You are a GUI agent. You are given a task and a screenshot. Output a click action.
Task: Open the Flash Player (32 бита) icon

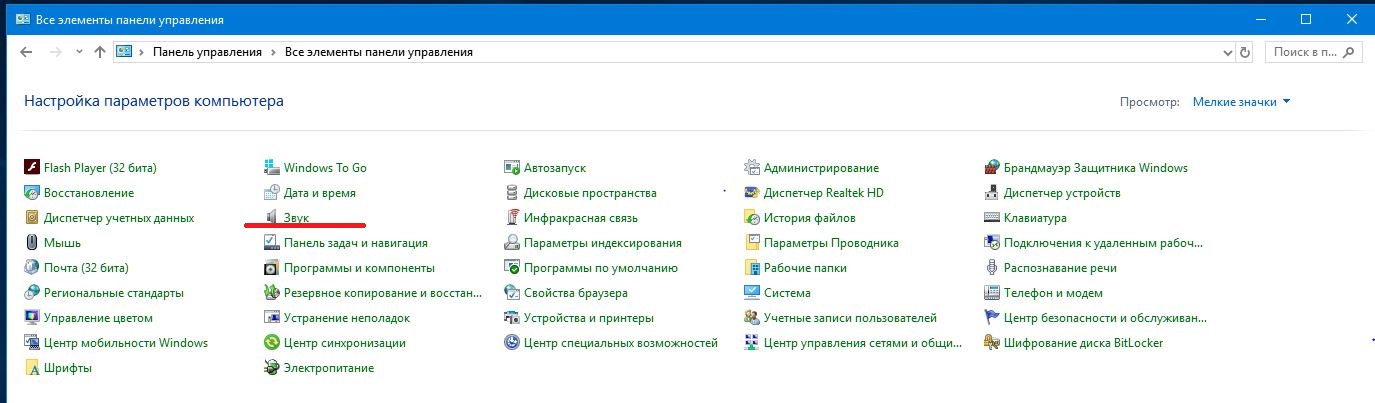[32, 168]
